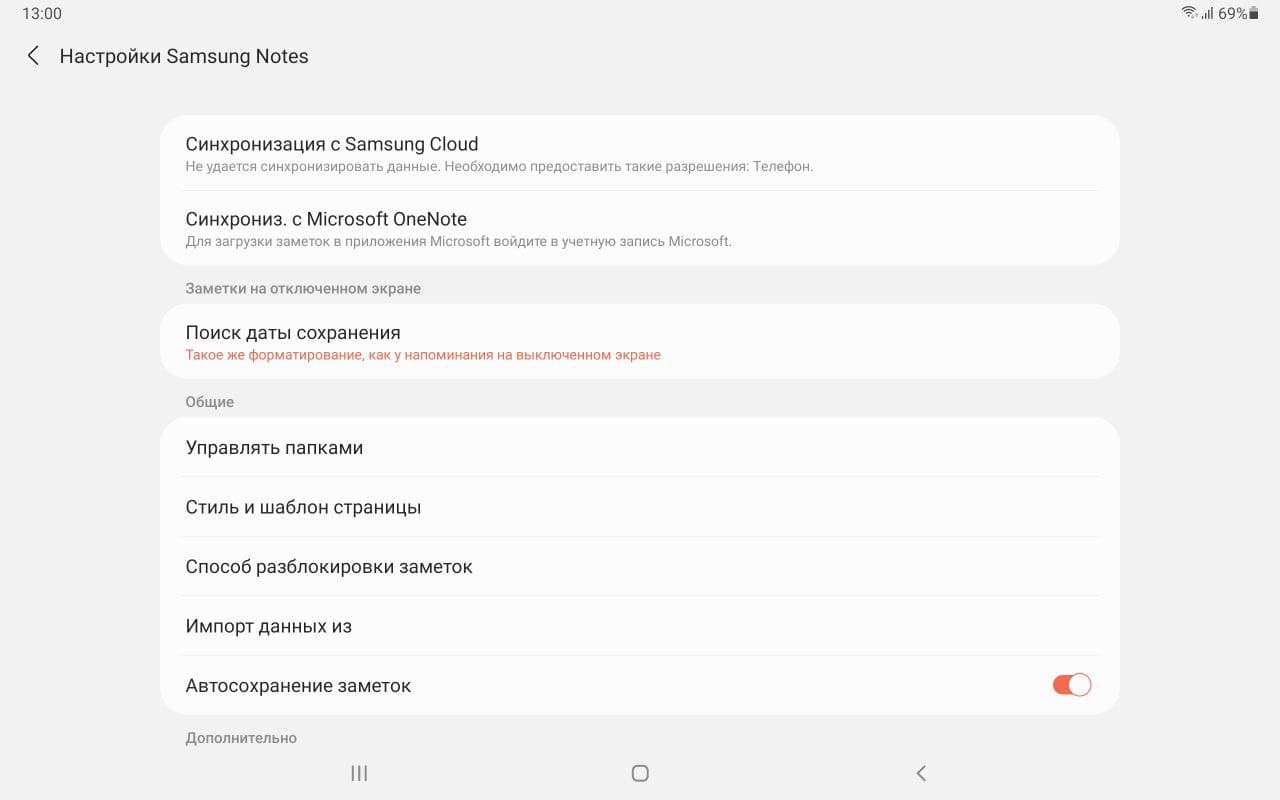Tap the Samsung Cloud sync error message
The width and height of the screenshot is (1280, 800).
(x=499, y=167)
